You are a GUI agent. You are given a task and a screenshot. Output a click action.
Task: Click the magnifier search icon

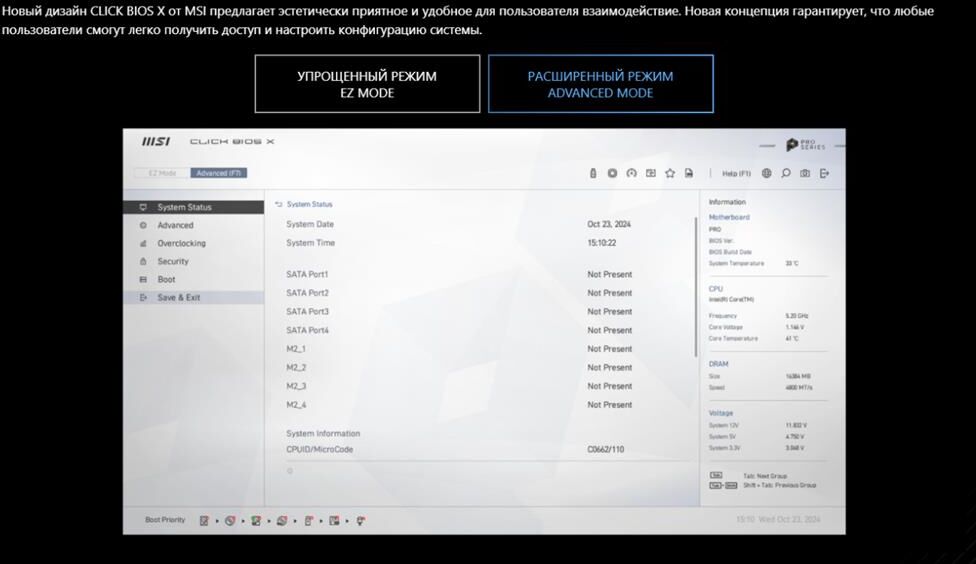click(786, 173)
